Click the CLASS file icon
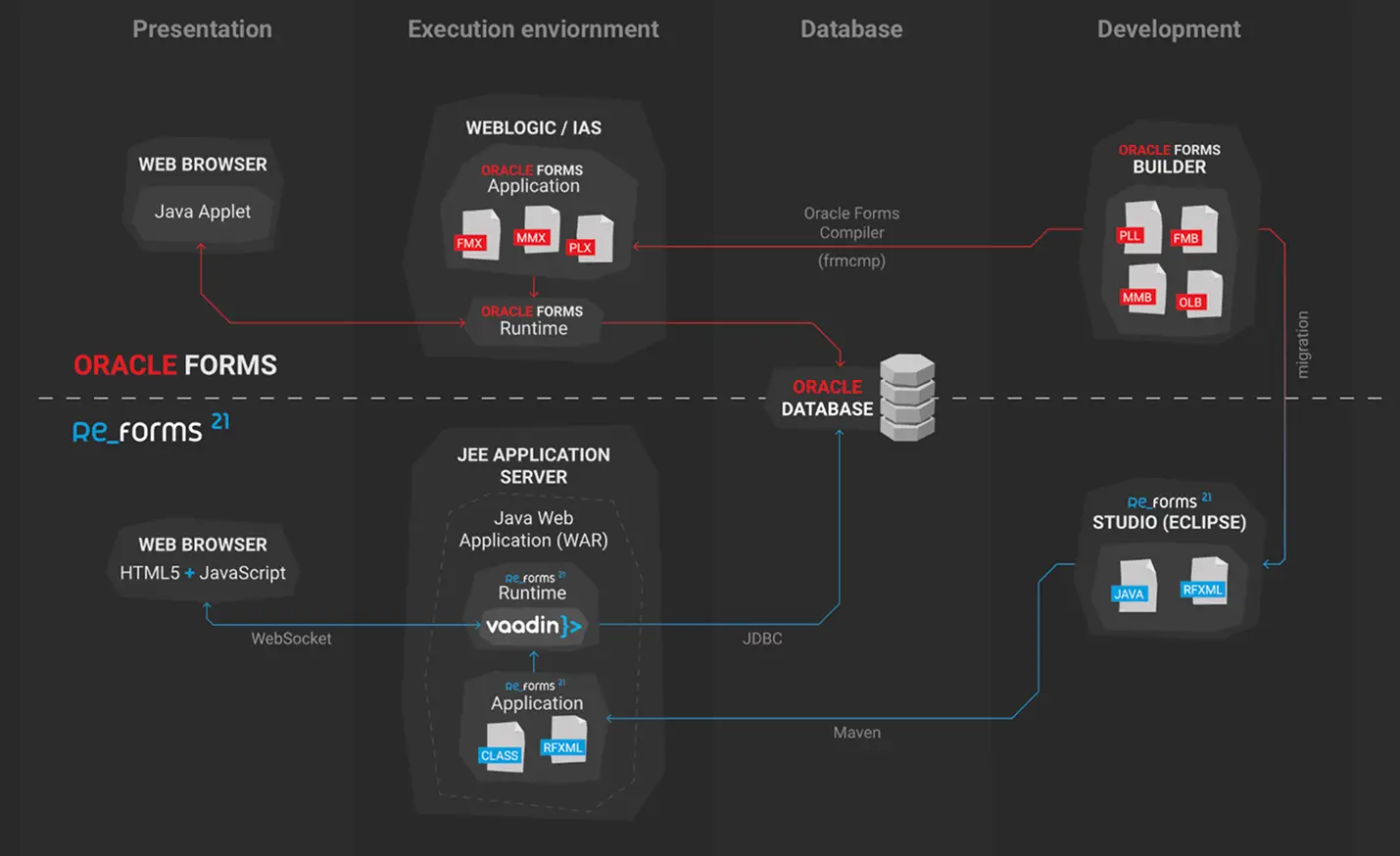 tap(504, 747)
